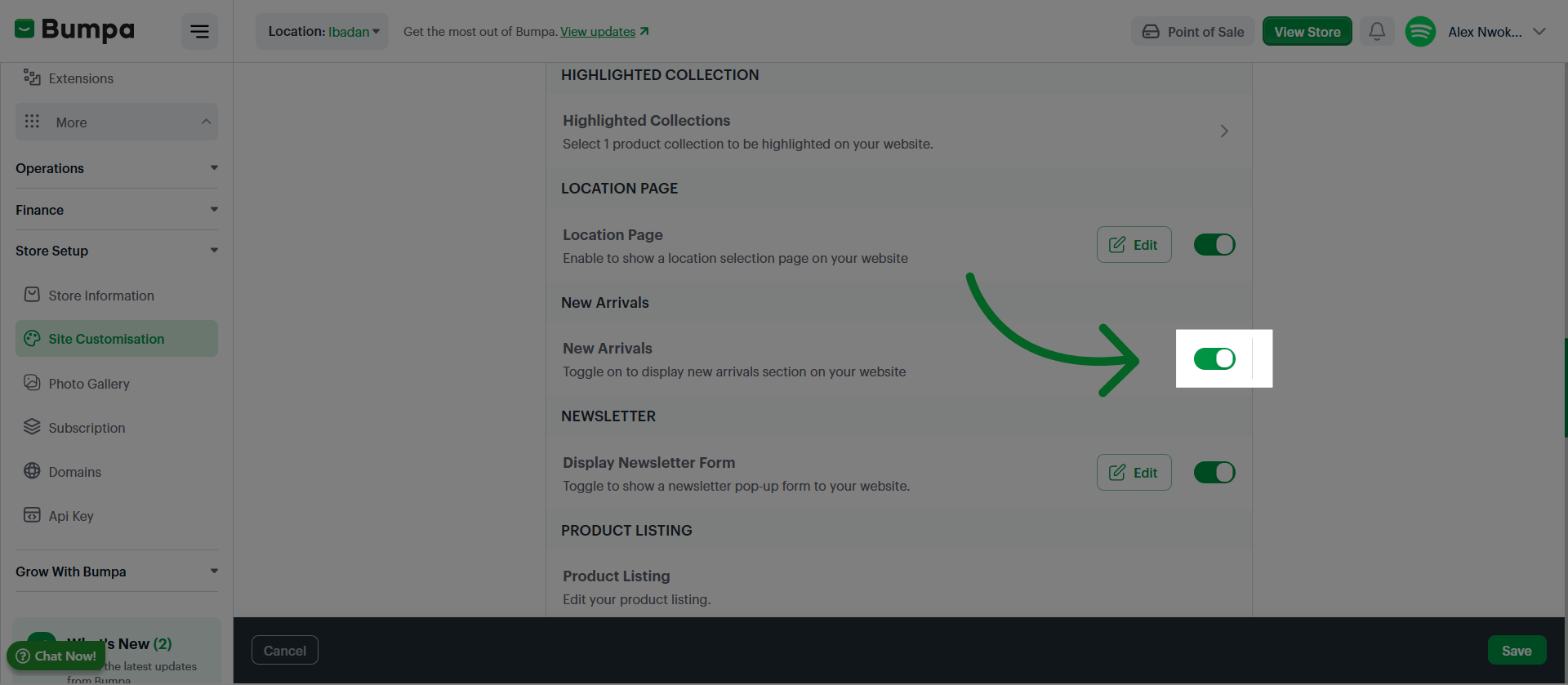Viewport: 1568px width, 685px height.
Task: Open the Product Listing settings row
Action: pyautogui.click(x=898, y=587)
